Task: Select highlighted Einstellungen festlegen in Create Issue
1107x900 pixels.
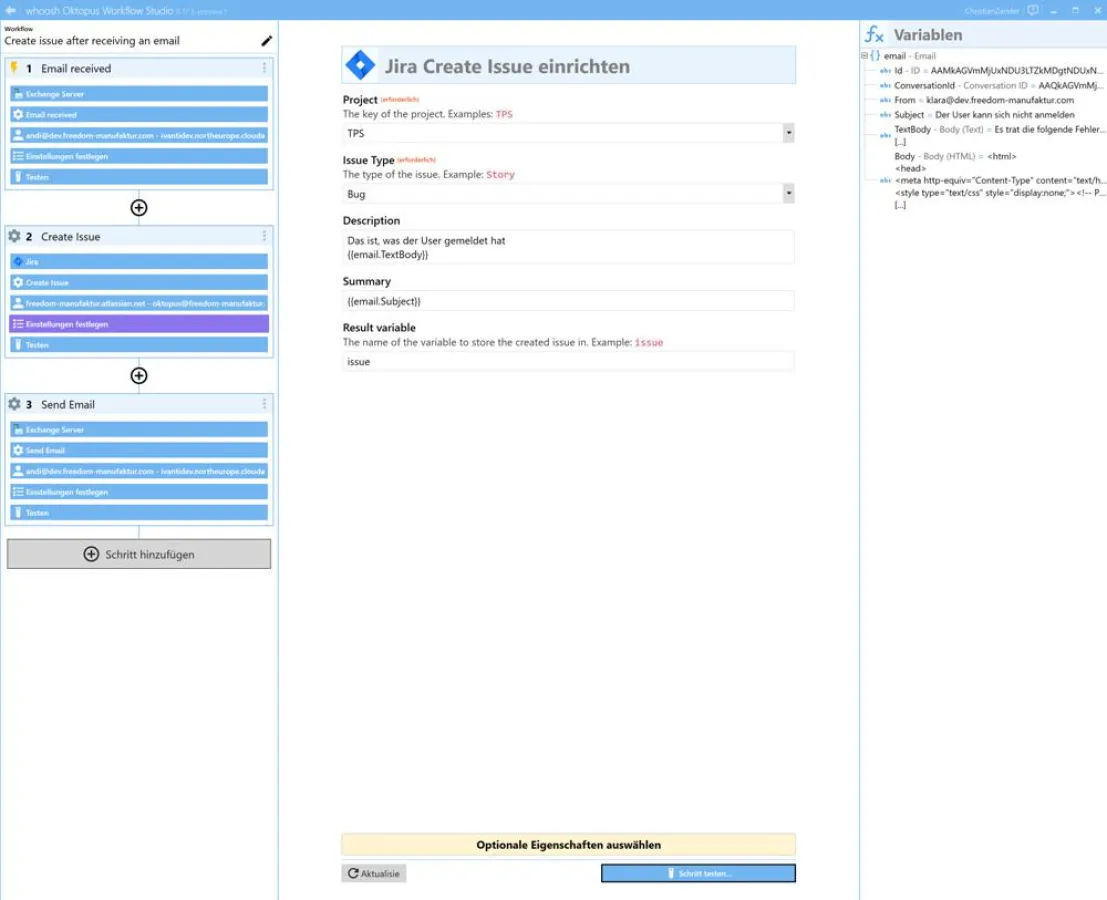Action: click(139, 324)
